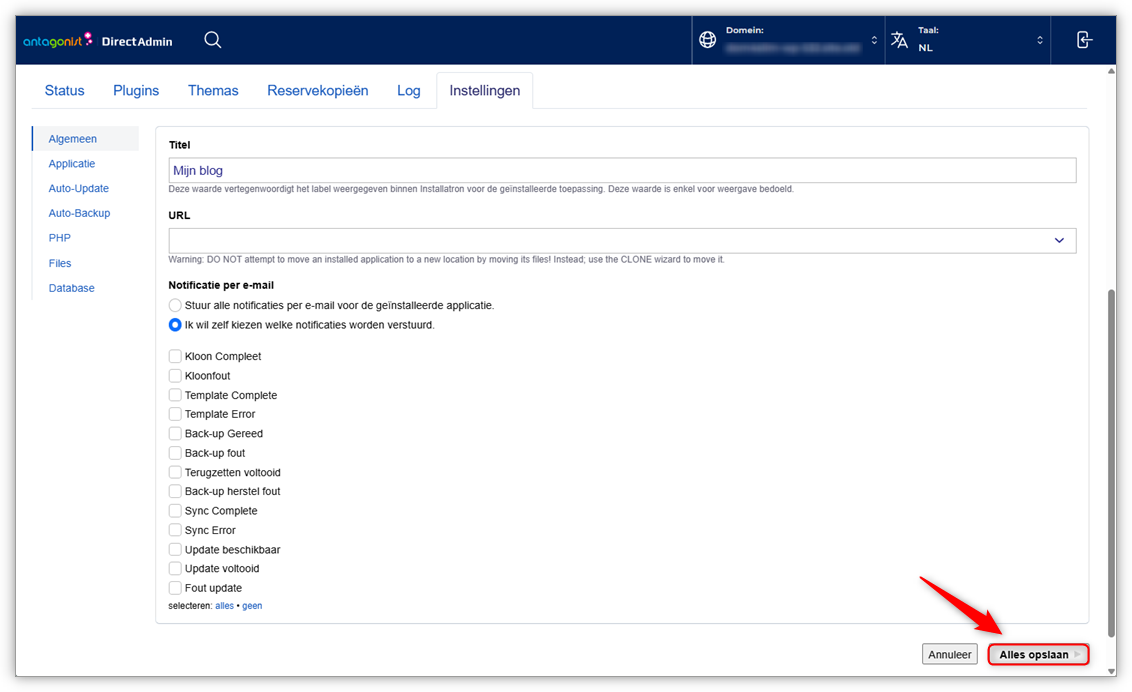Enable the Kloon Compleet checkbox
The height and width of the screenshot is (692, 1132).
[x=175, y=356]
